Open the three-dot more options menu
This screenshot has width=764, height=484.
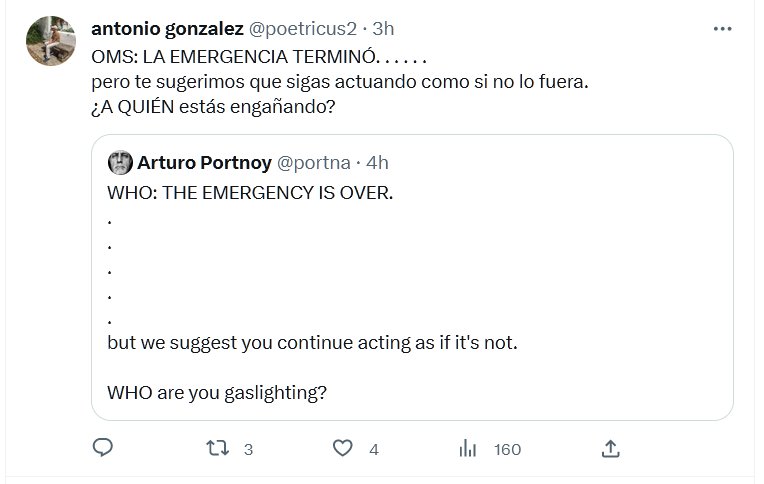tap(722, 29)
